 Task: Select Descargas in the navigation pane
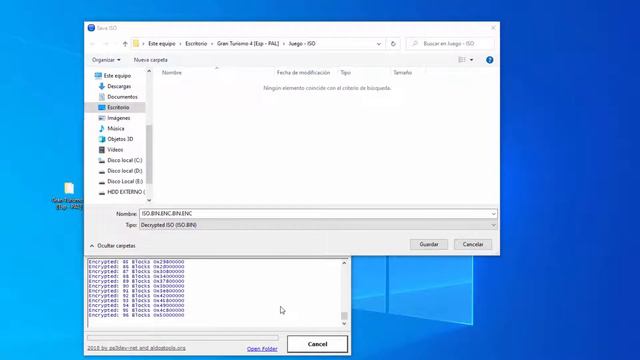(x=119, y=86)
